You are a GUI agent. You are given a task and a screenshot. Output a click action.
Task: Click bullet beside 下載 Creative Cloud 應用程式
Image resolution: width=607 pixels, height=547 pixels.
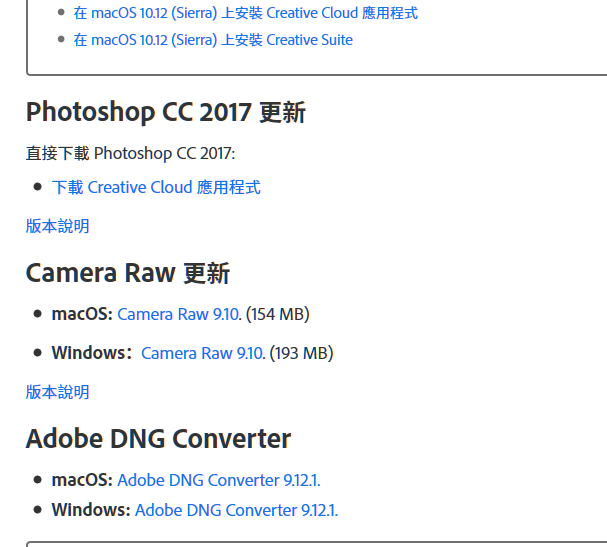tap(38, 187)
